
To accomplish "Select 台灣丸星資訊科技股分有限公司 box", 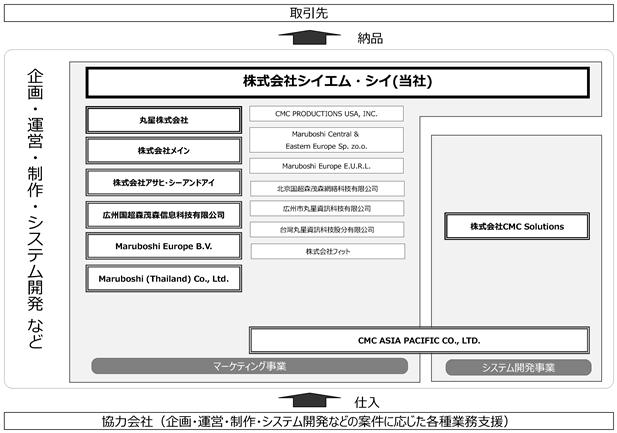I will point(327,229).
